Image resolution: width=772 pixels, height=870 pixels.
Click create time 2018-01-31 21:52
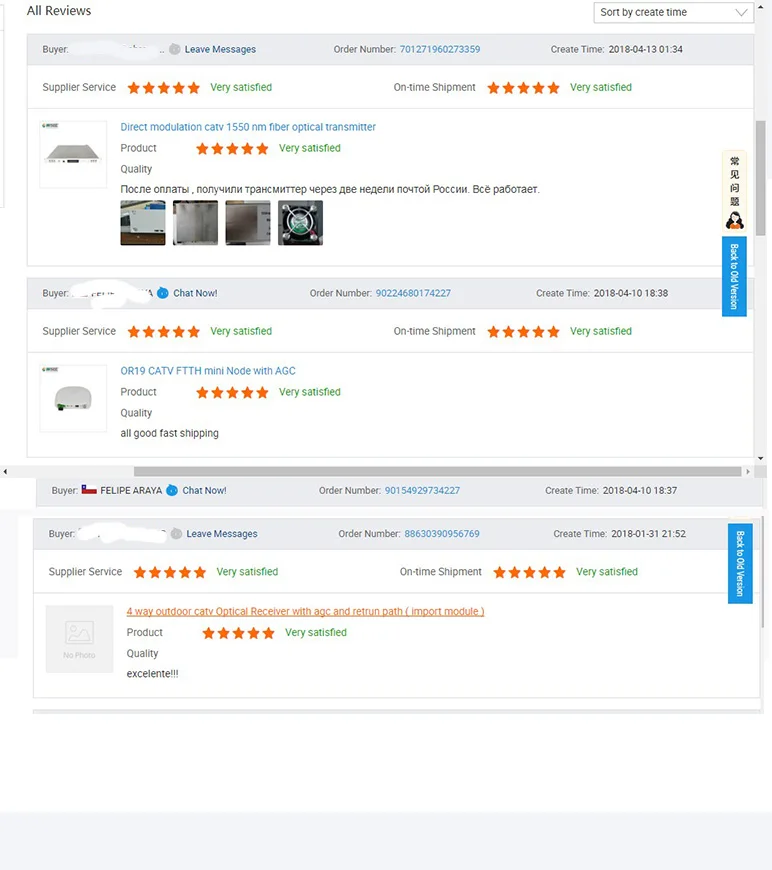[x=648, y=534]
